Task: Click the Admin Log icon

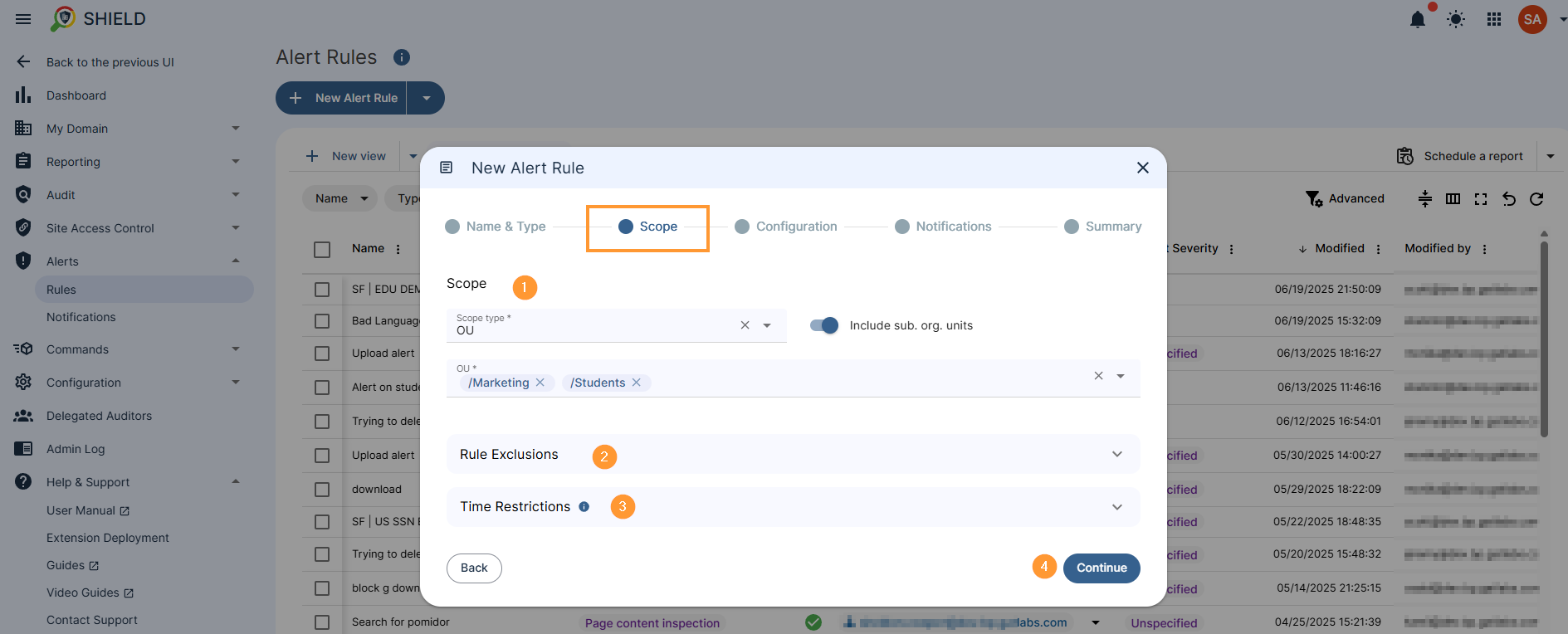Action: 23,449
